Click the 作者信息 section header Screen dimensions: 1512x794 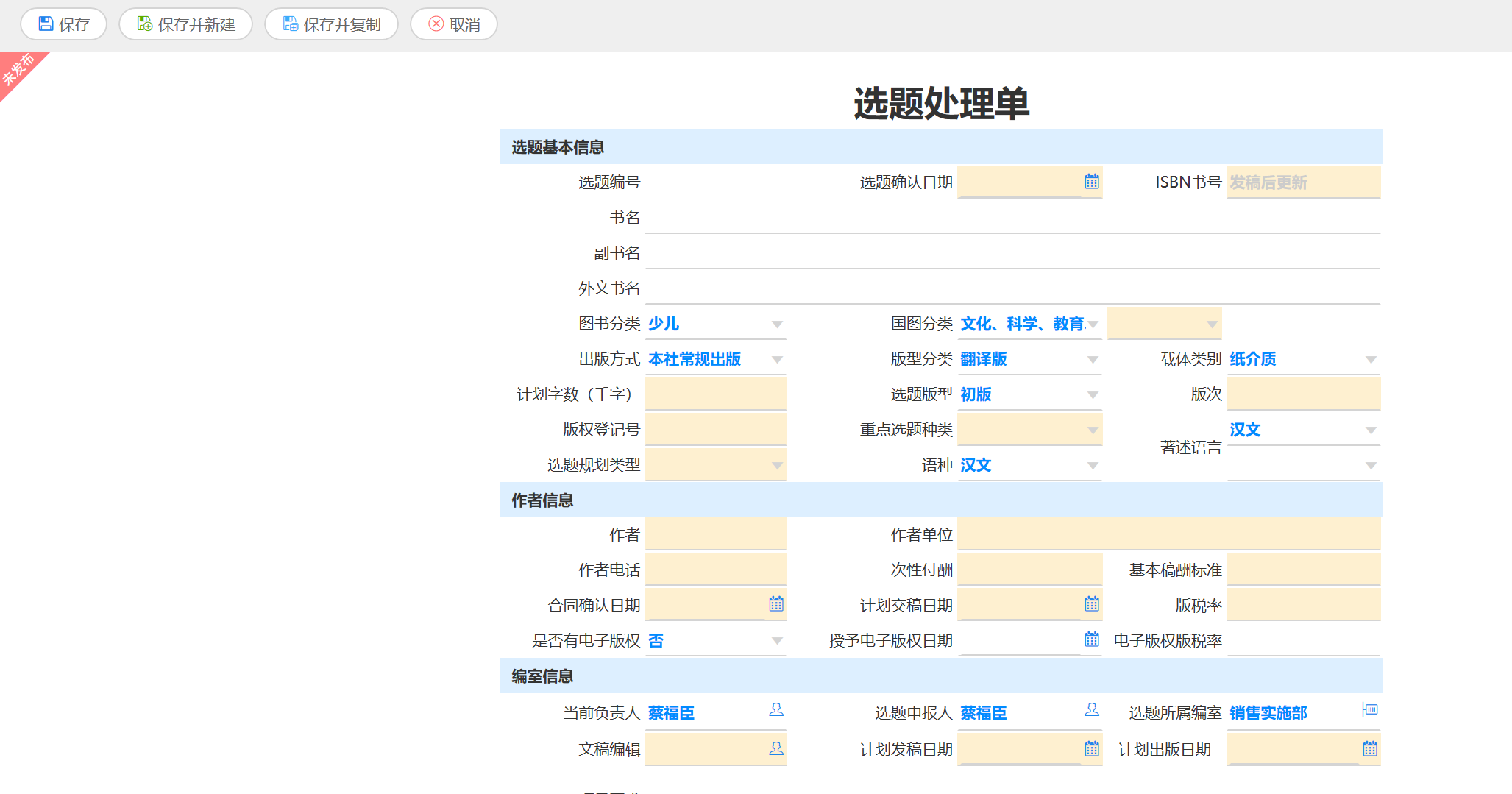pos(941,500)
